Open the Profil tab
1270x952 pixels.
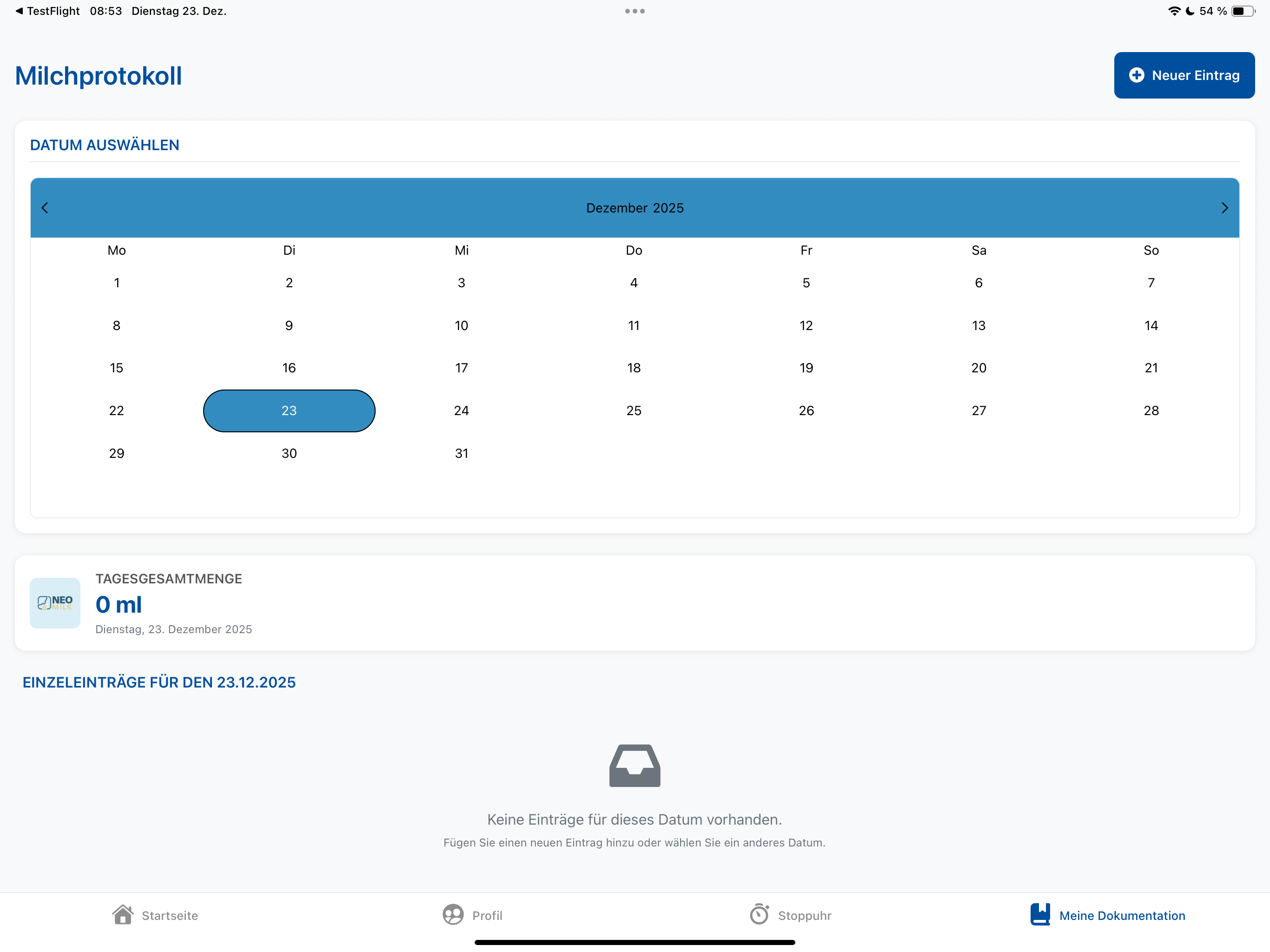pyautogui.click(x=472, y=915)
